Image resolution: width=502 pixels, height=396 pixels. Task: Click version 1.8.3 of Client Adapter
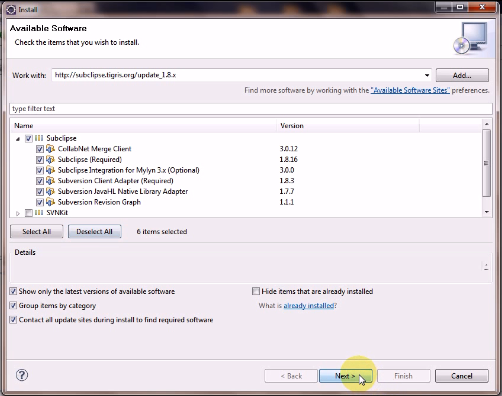287,181
